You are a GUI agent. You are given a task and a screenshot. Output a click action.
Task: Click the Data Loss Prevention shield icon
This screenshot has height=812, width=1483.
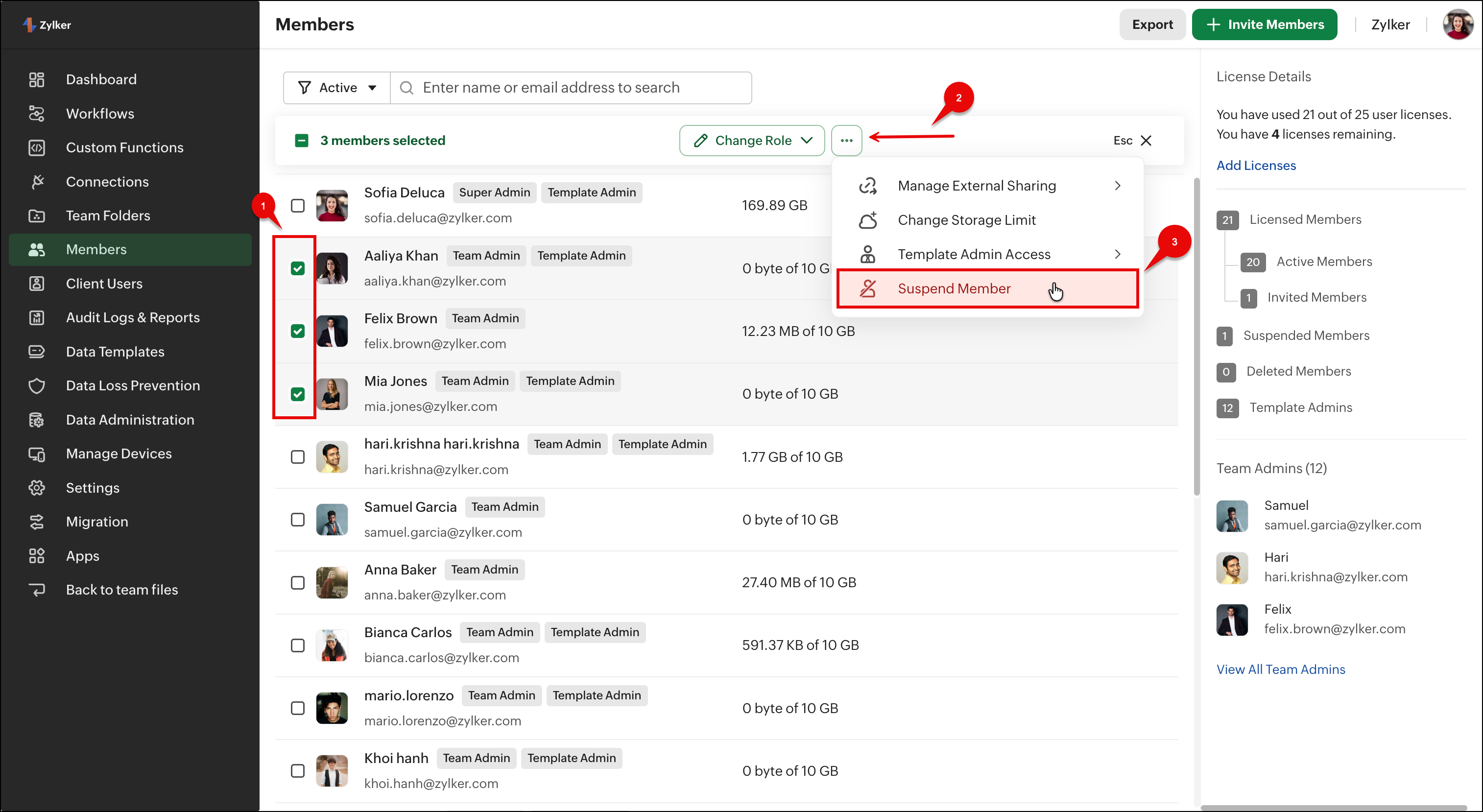pos(37,385)
